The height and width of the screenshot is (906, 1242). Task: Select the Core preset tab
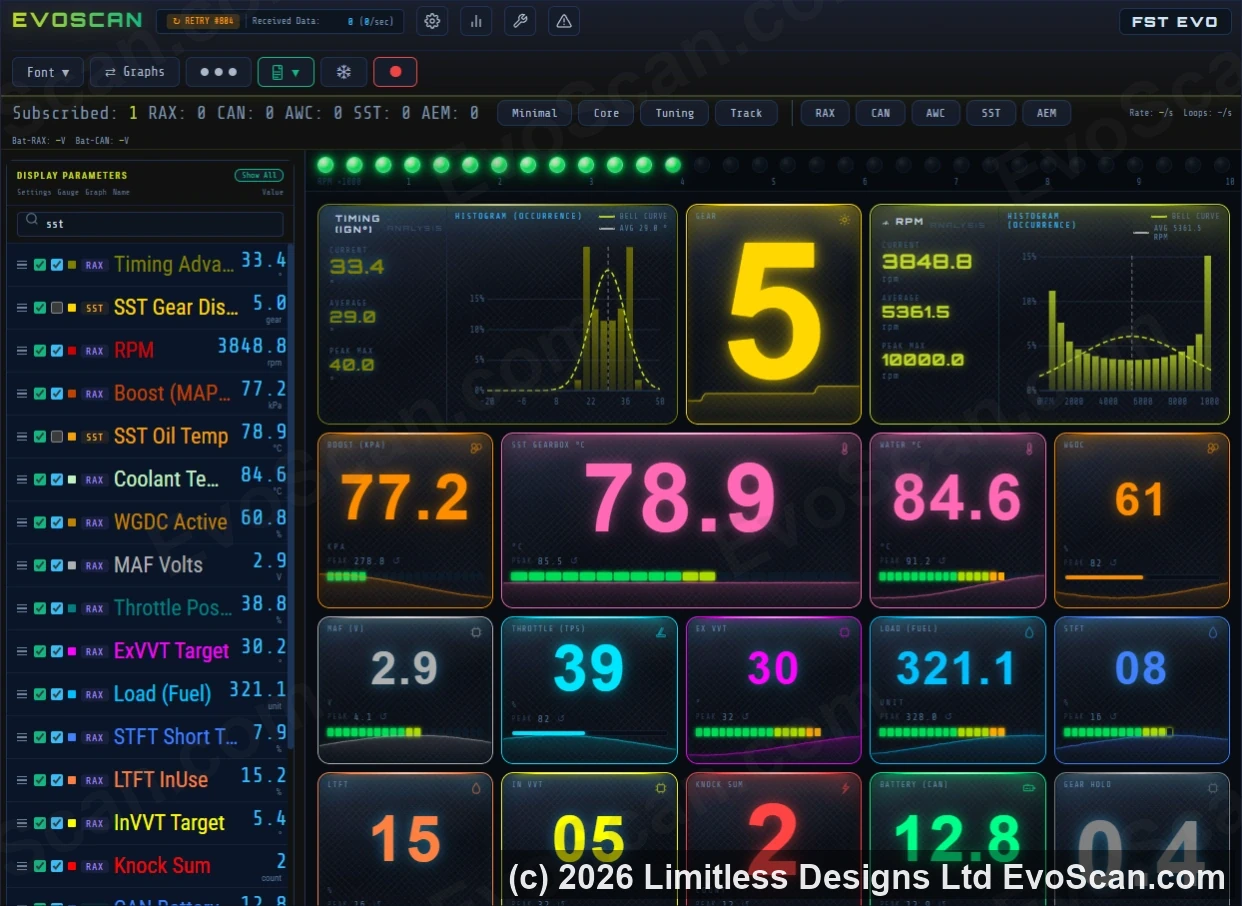click(x=606, y=113)
